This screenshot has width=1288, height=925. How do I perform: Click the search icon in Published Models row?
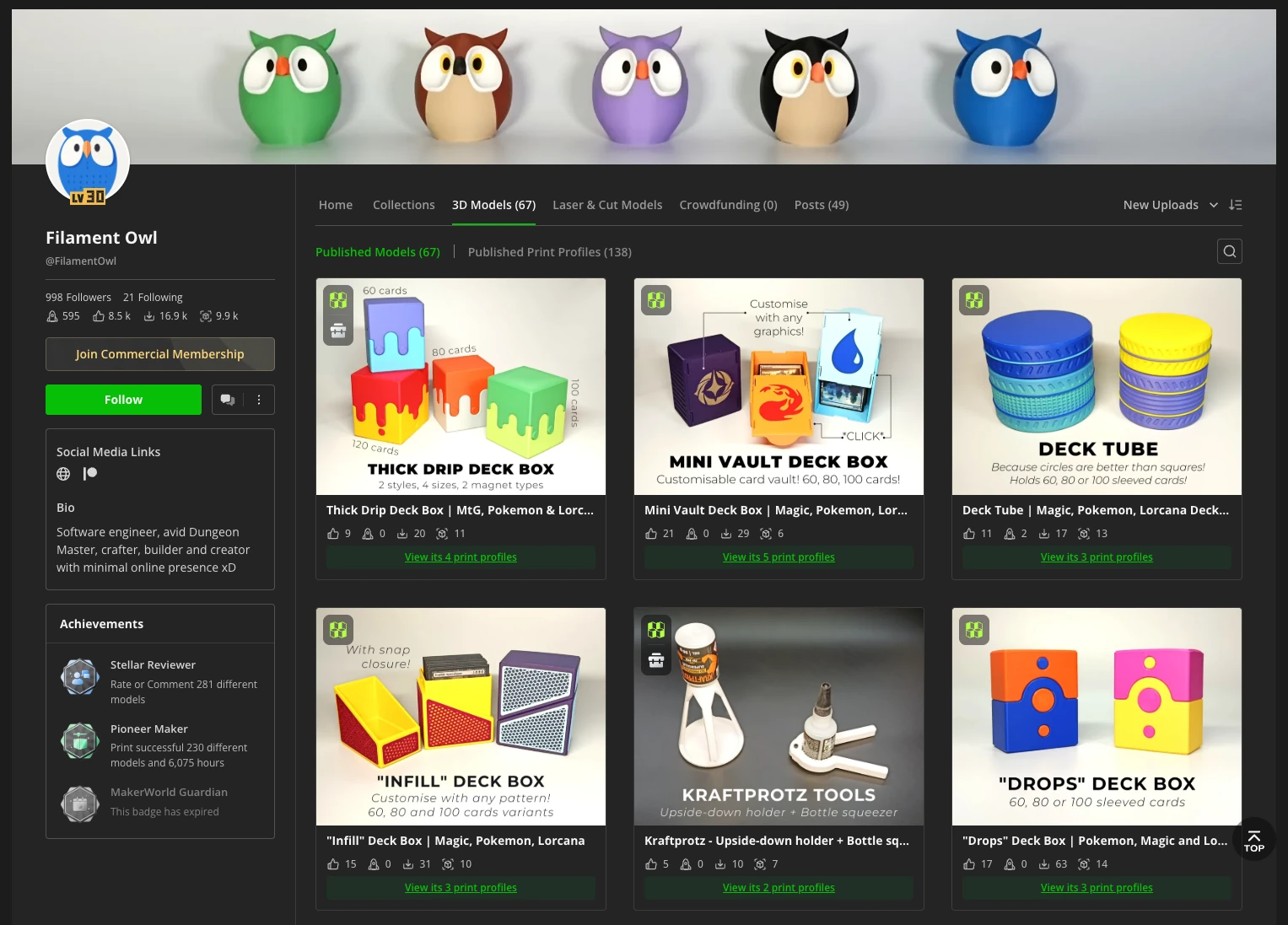(1229, 251)
